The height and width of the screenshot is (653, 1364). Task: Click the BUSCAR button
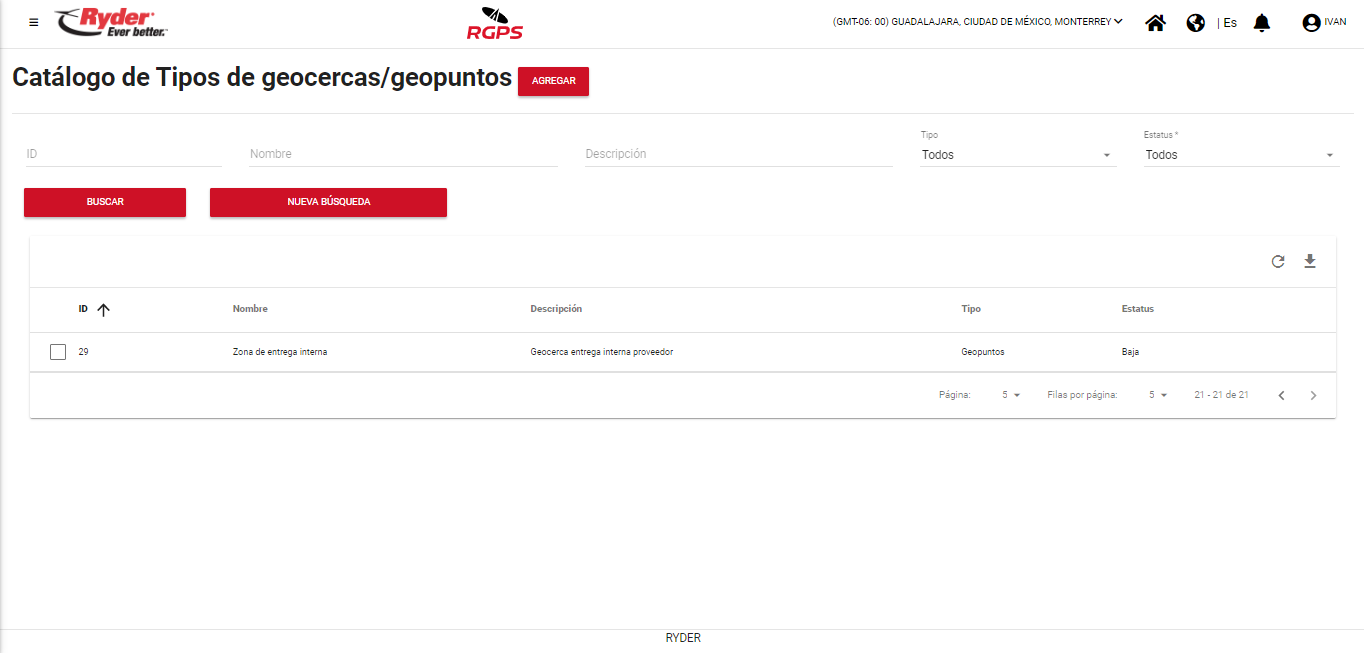(105, 202)
